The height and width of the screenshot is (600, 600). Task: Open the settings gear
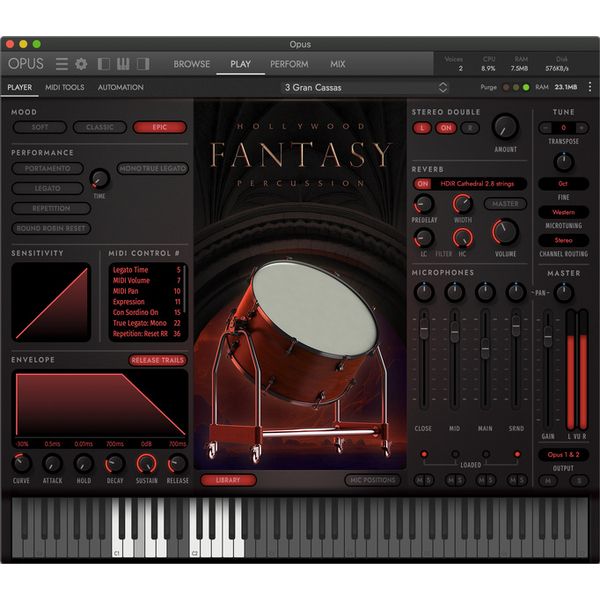point(81,64)
